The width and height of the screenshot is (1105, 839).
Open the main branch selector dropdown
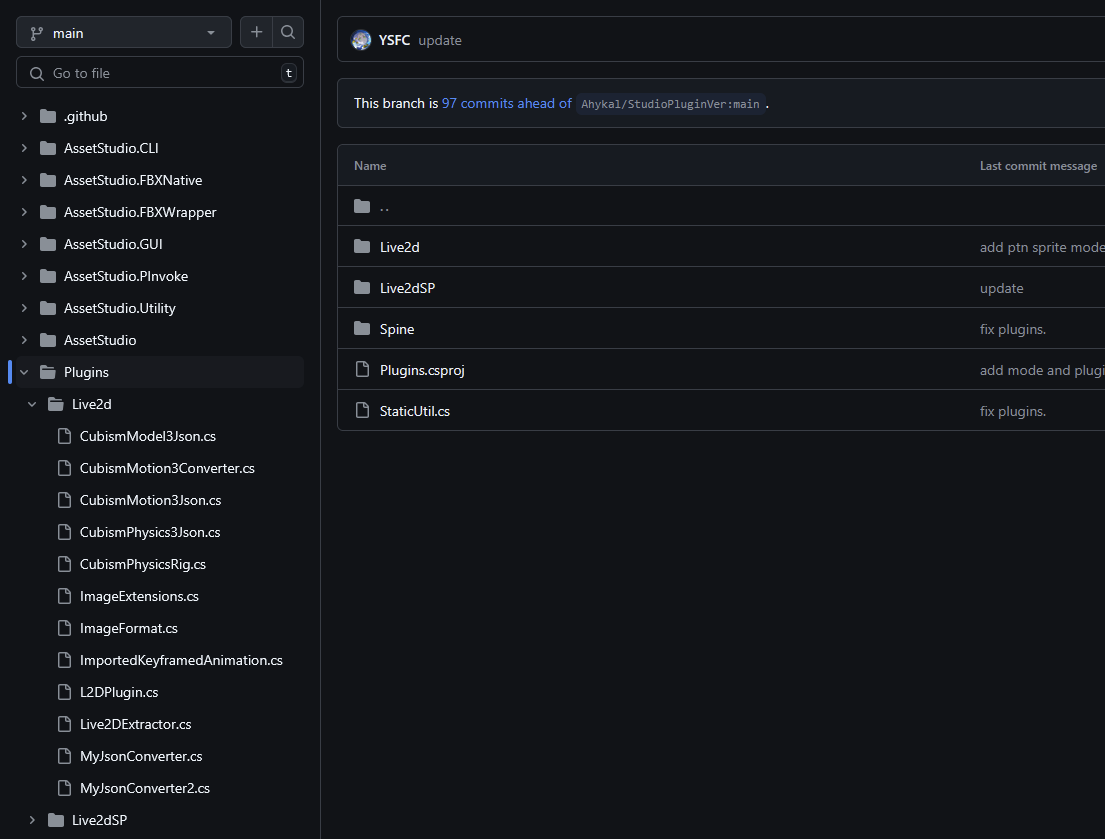coord(124,32)
